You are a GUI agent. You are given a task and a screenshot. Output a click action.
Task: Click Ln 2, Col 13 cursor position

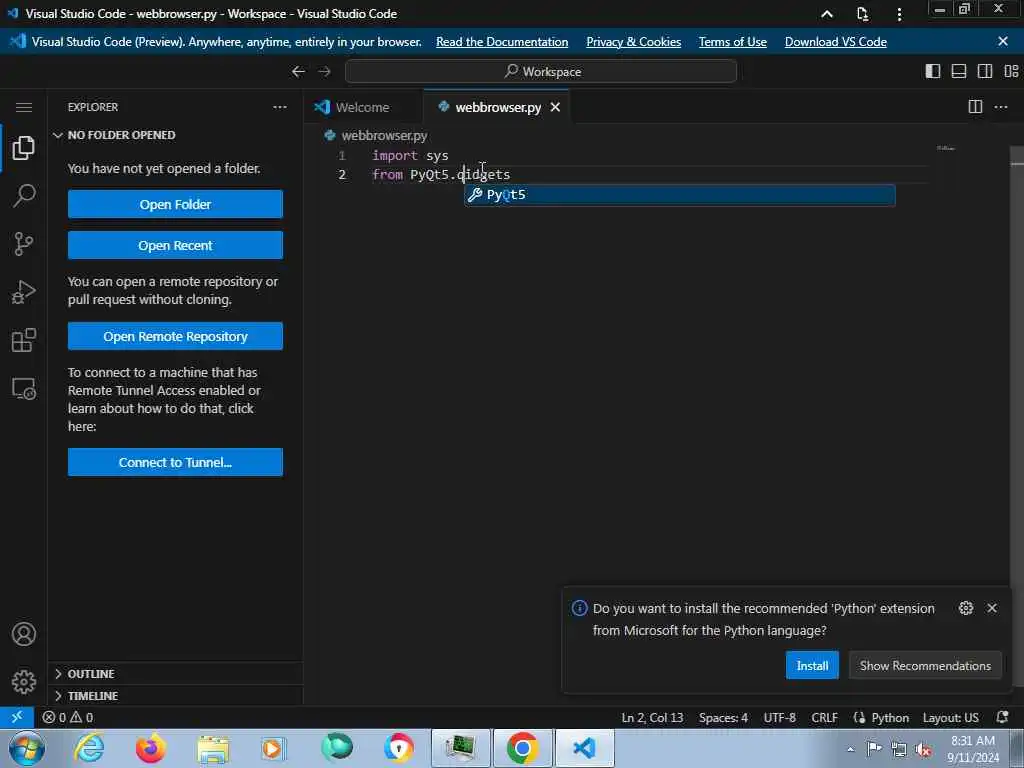(x=652, y=717)
